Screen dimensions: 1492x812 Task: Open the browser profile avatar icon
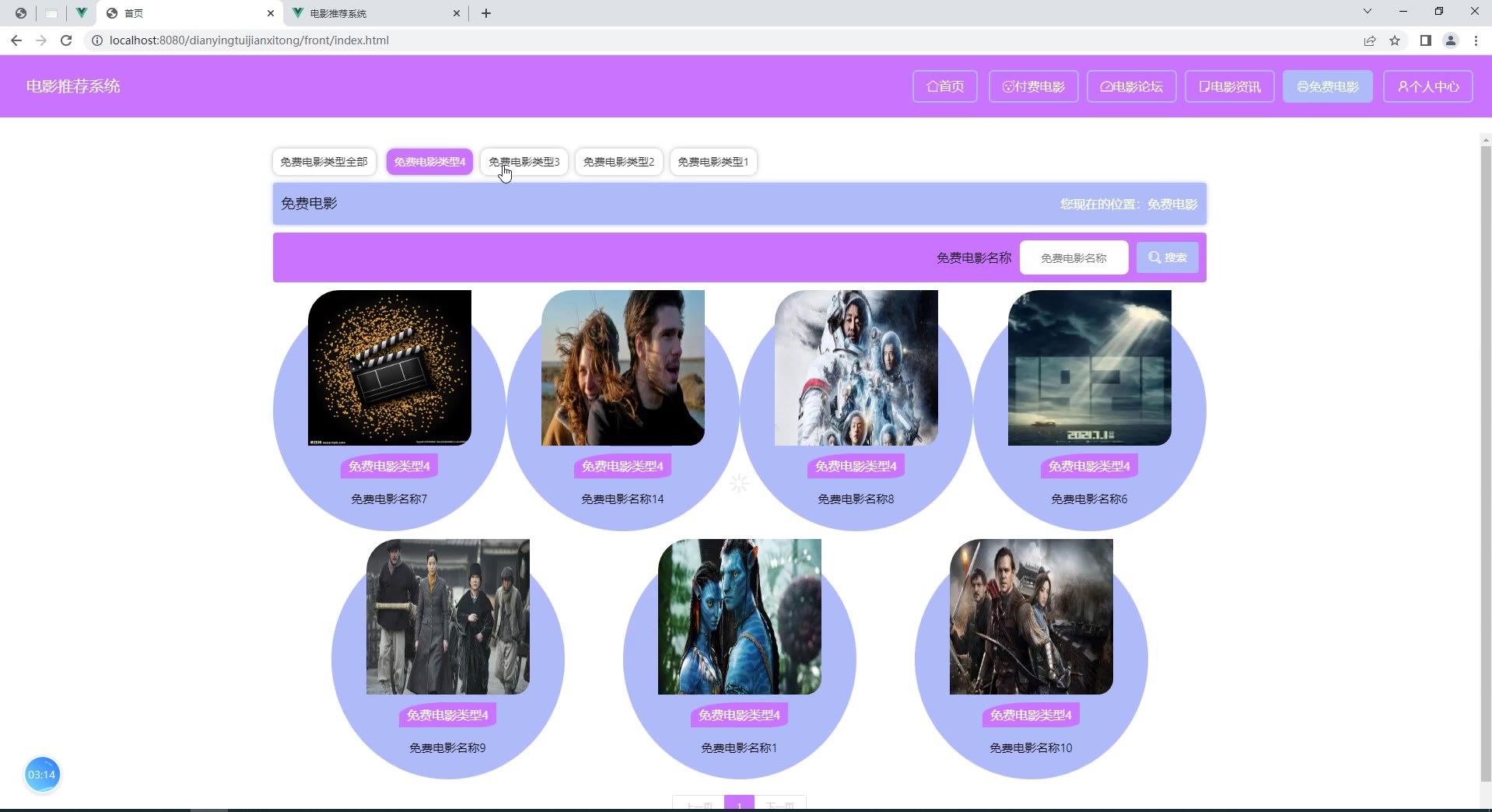pyautogui.click(x=1451, y=40)
